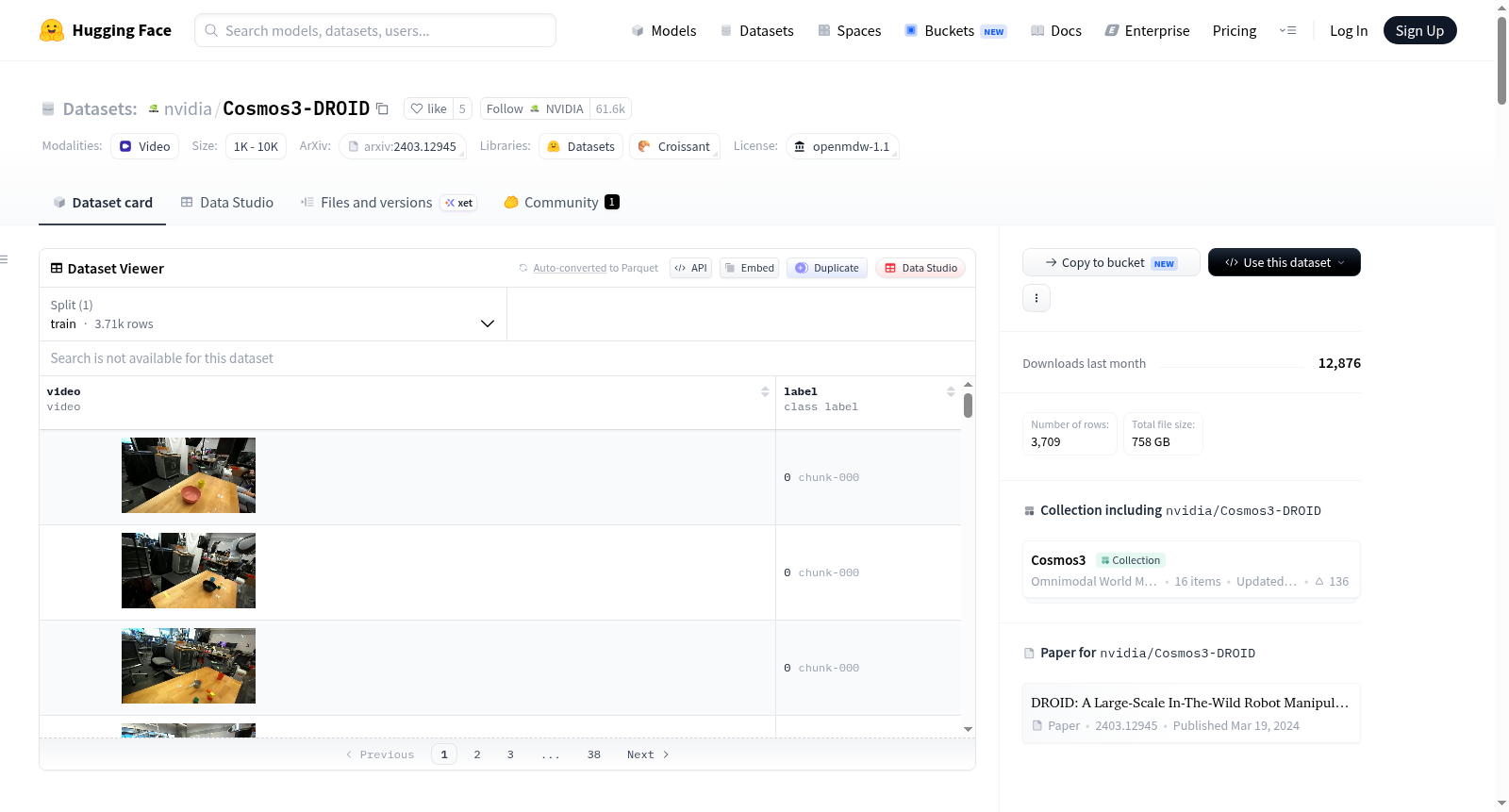Click Copy to bucket button

coord(1111,262)
